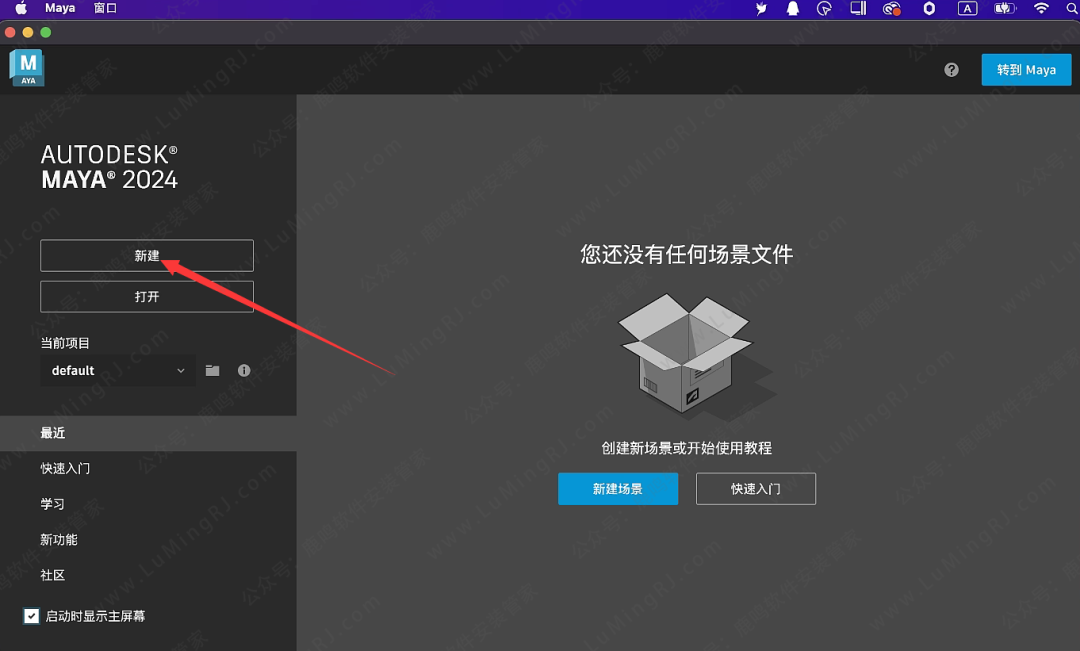Image resolution: width=1080 pixels, height=651 pixels.
Task: Click the screen mirroring icon in menu bar
Action: click(856, 8)
